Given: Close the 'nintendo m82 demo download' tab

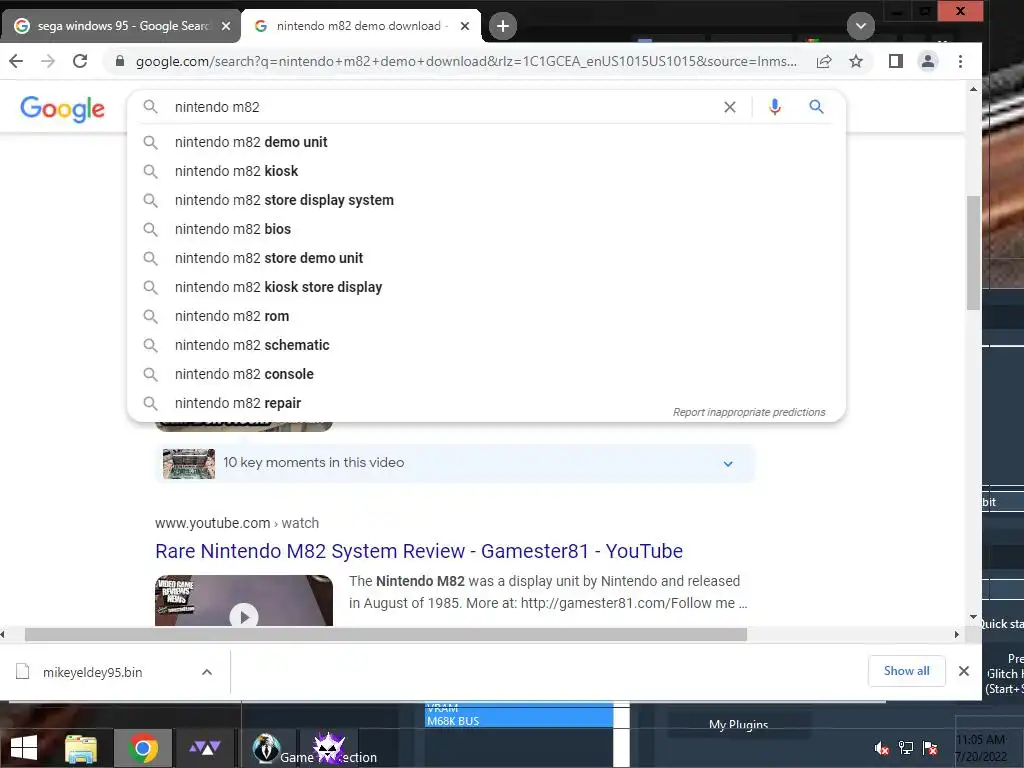Looking at the screenshot, I should click(465, 26).
